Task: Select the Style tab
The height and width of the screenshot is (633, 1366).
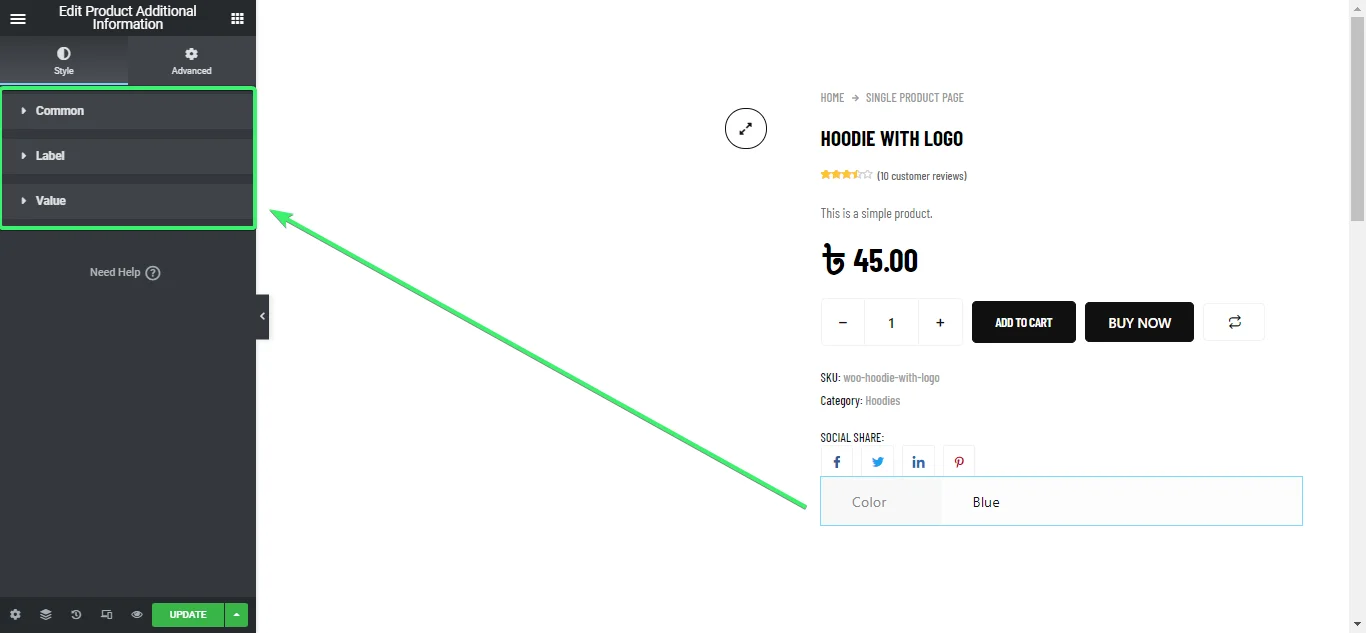Action: point(64,61)
